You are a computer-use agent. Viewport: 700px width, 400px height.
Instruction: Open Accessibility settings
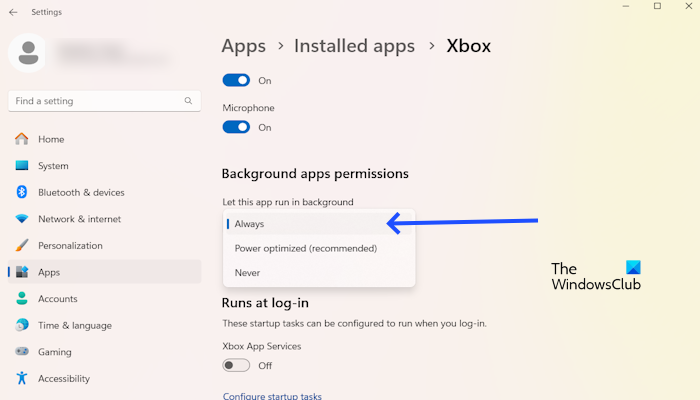point(104,378)
